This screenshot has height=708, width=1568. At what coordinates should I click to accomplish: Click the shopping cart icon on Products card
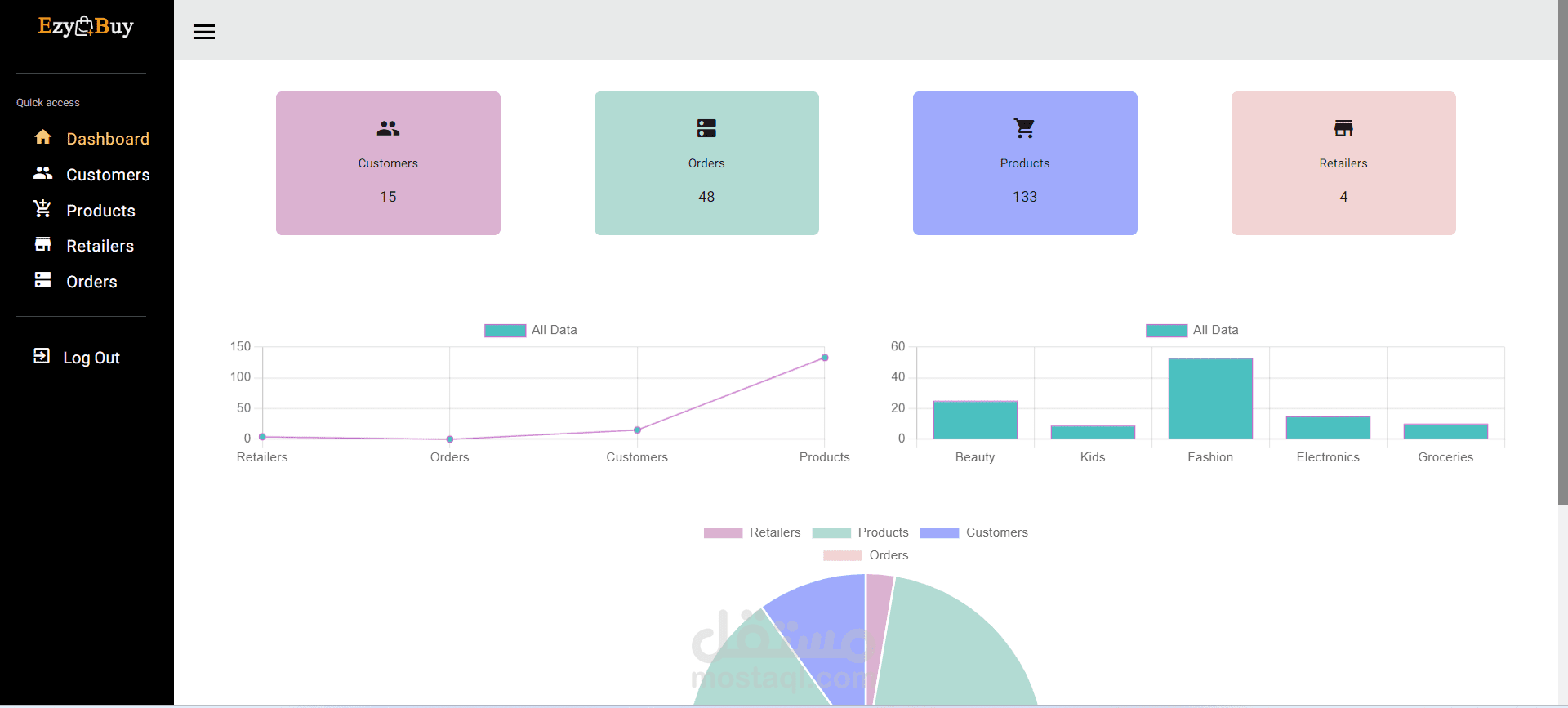[1025, 128]
